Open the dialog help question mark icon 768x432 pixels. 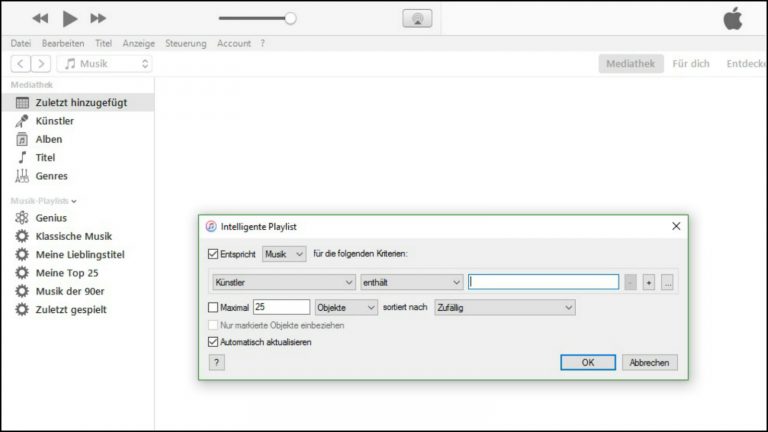coord(217,362)
